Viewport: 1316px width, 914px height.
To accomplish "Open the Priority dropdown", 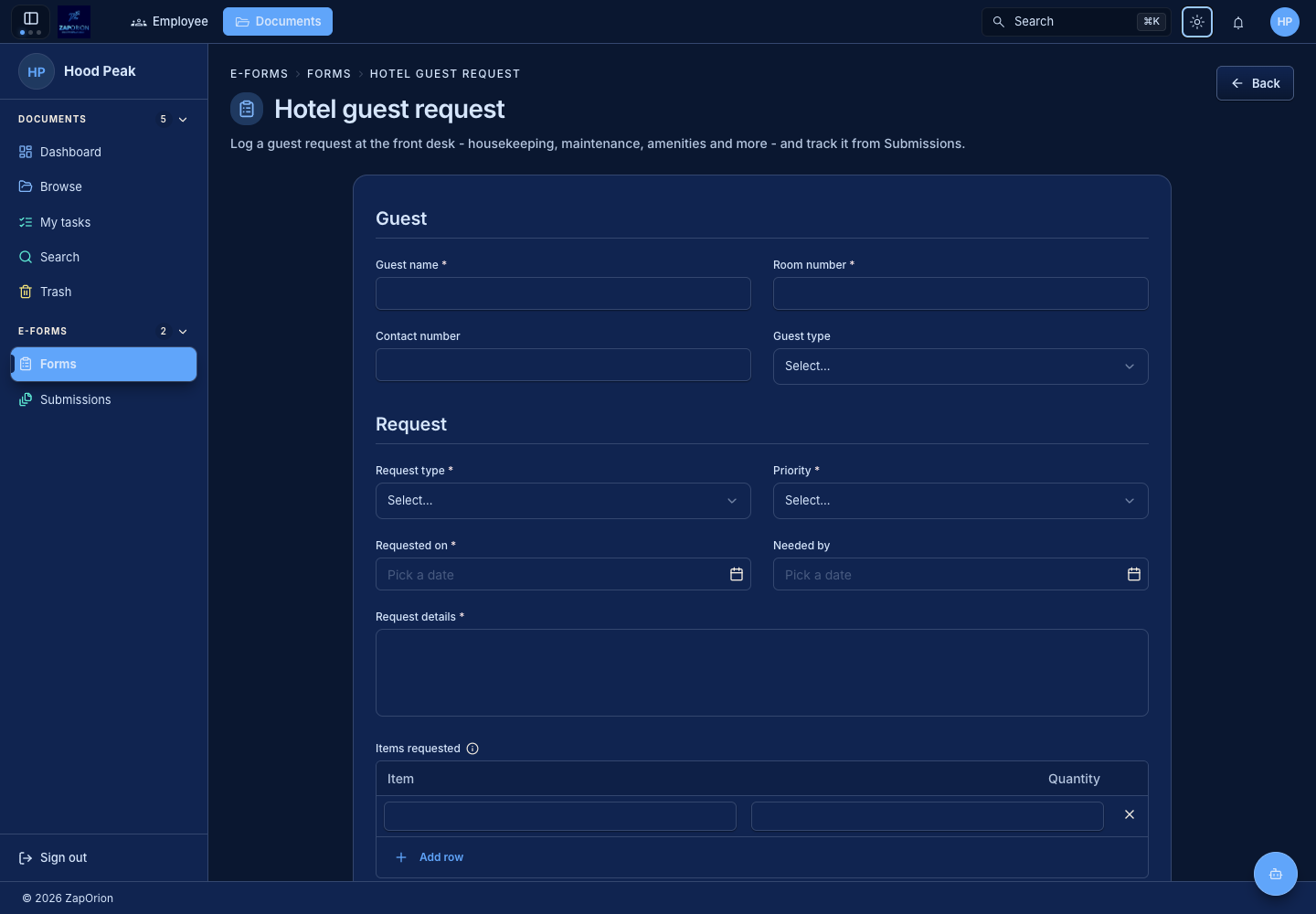I will tap(960, 501).
